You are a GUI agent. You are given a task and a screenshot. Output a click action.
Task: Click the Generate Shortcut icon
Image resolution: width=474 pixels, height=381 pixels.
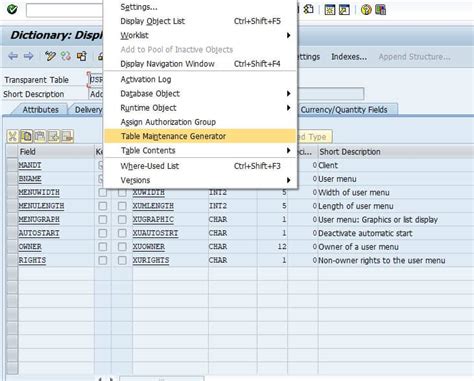(344, 10)
